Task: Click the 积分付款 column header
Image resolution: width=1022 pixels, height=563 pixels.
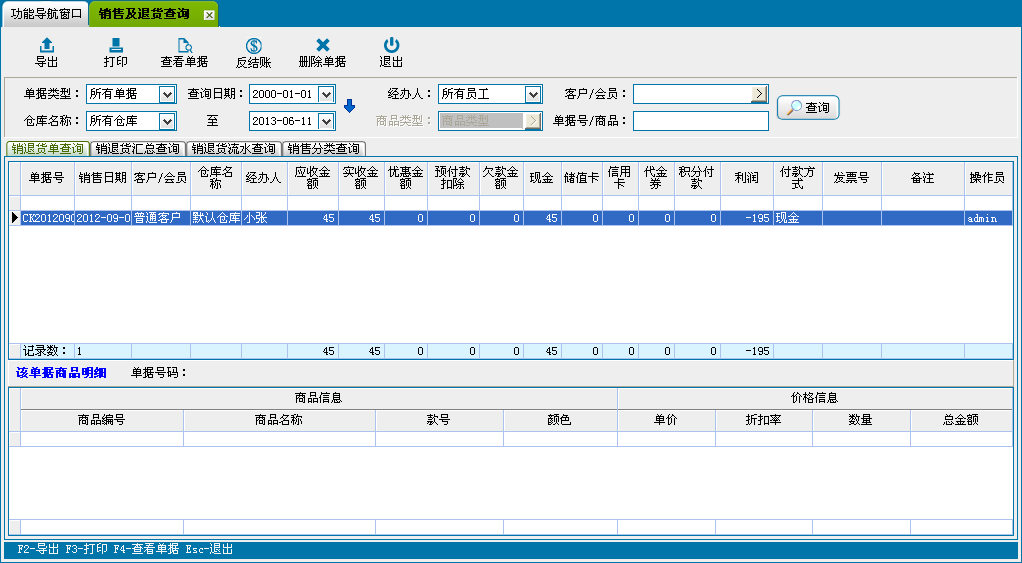Action: pos(697,178)
